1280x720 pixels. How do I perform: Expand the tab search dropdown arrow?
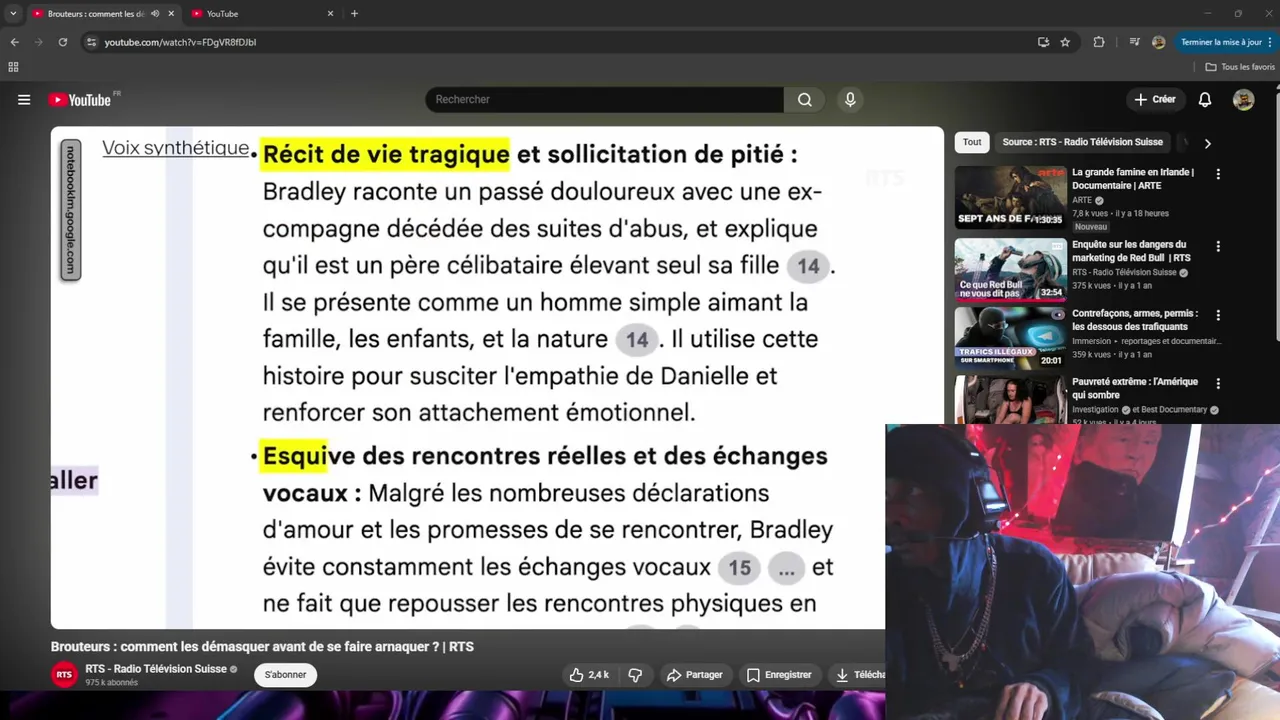point(13,14)
